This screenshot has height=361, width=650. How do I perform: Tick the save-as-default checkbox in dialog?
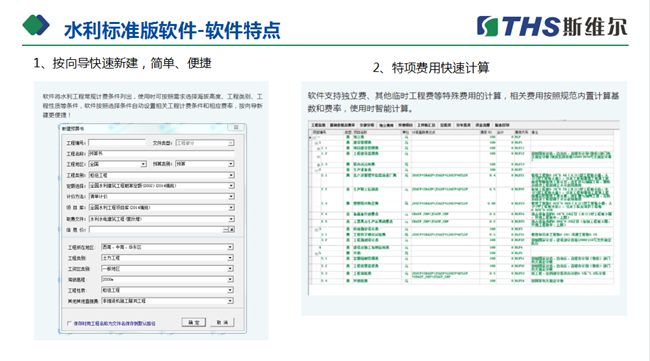(69, 323)
